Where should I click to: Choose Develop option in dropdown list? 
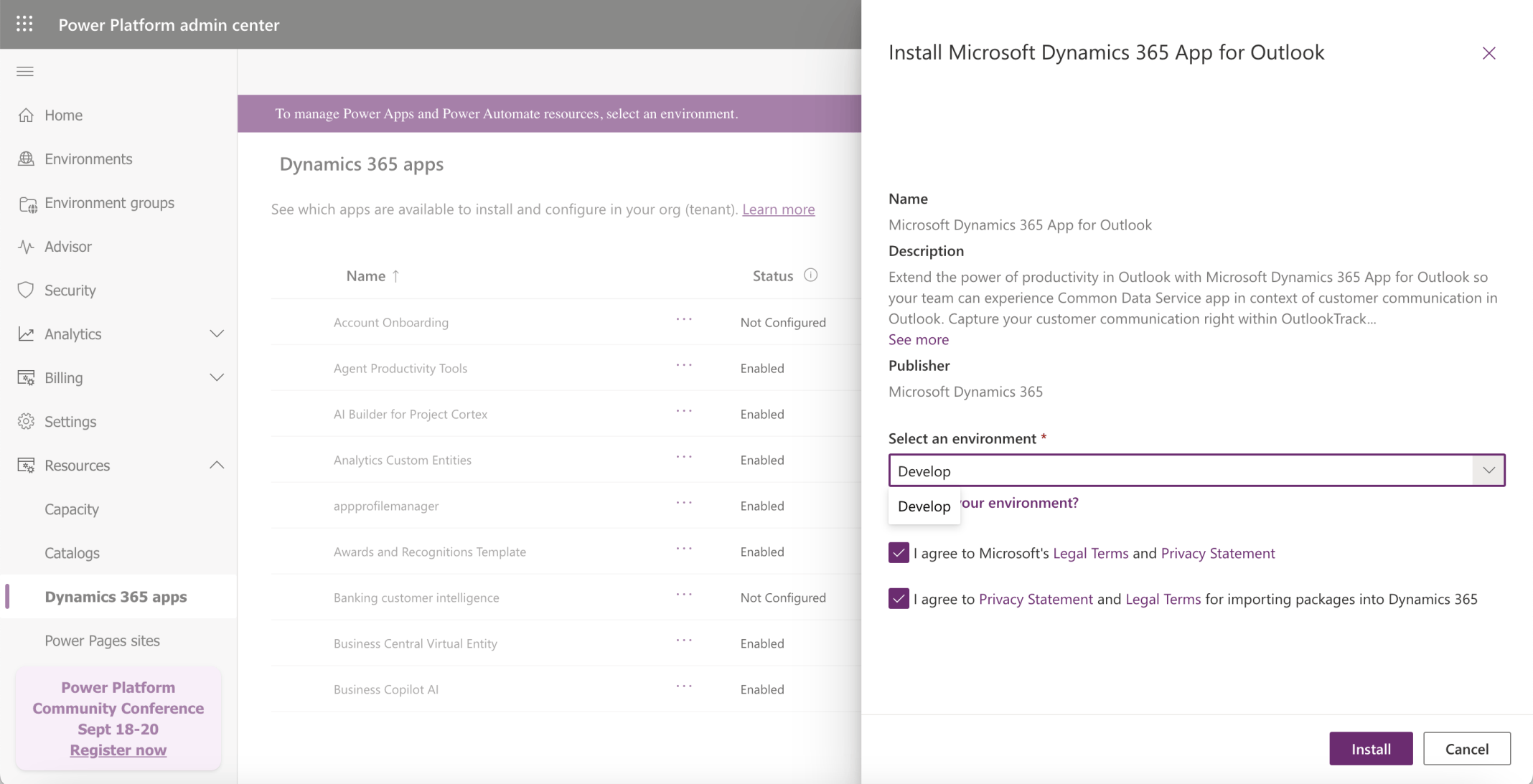(924, 506)
